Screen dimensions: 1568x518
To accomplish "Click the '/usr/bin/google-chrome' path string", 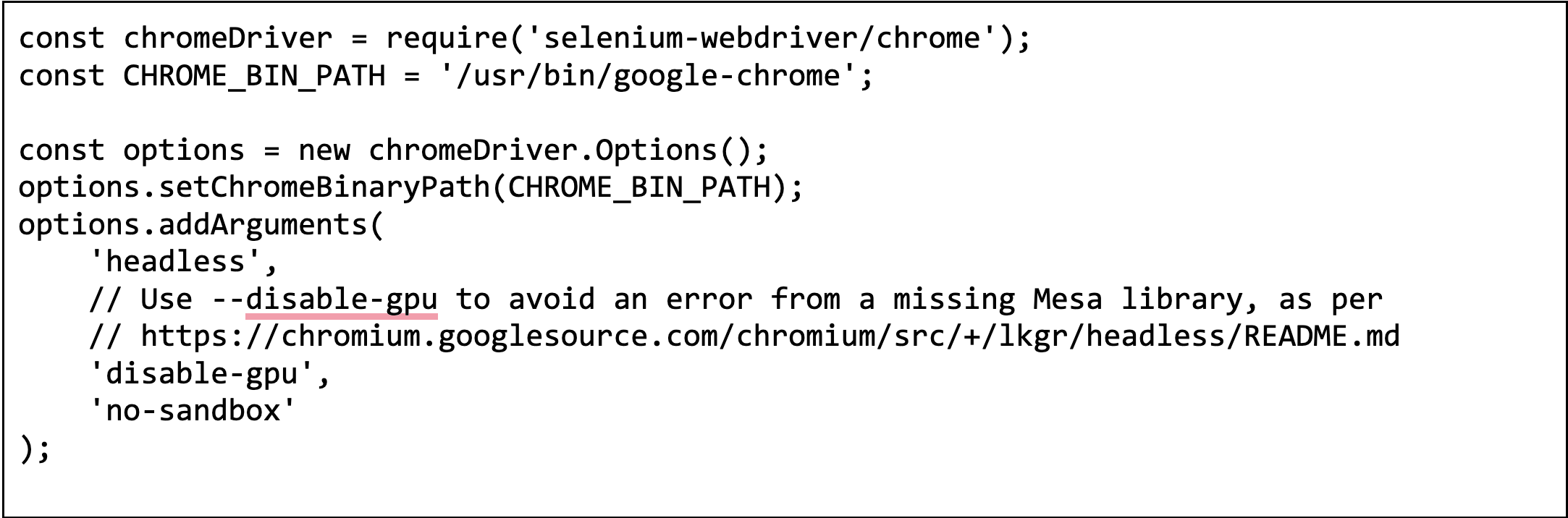I will (x=649, y=76).
